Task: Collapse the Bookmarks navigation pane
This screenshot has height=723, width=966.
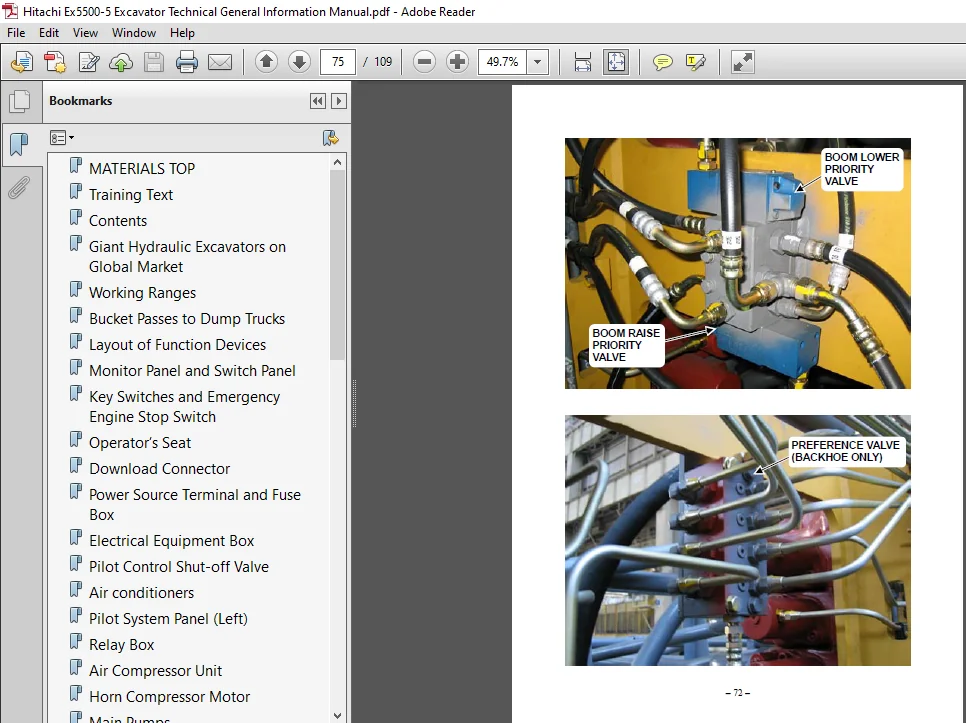Action: pos(318,101)
